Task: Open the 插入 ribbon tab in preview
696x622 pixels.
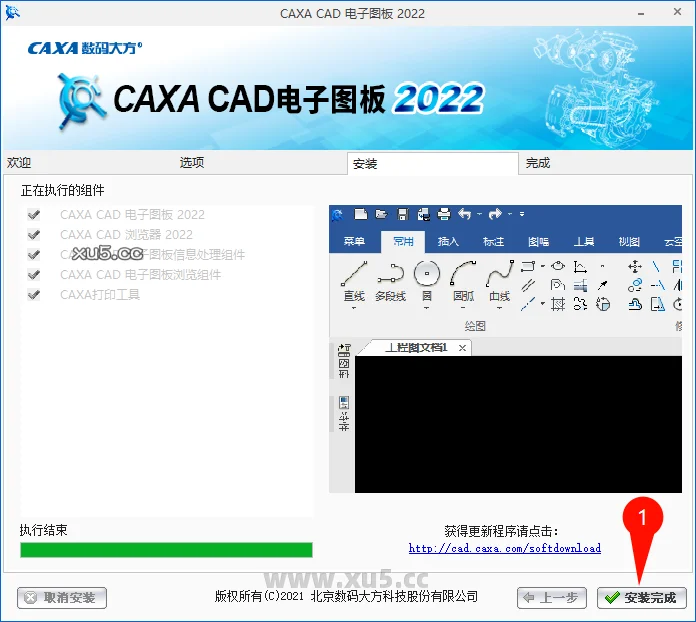Action: [448, 242]
